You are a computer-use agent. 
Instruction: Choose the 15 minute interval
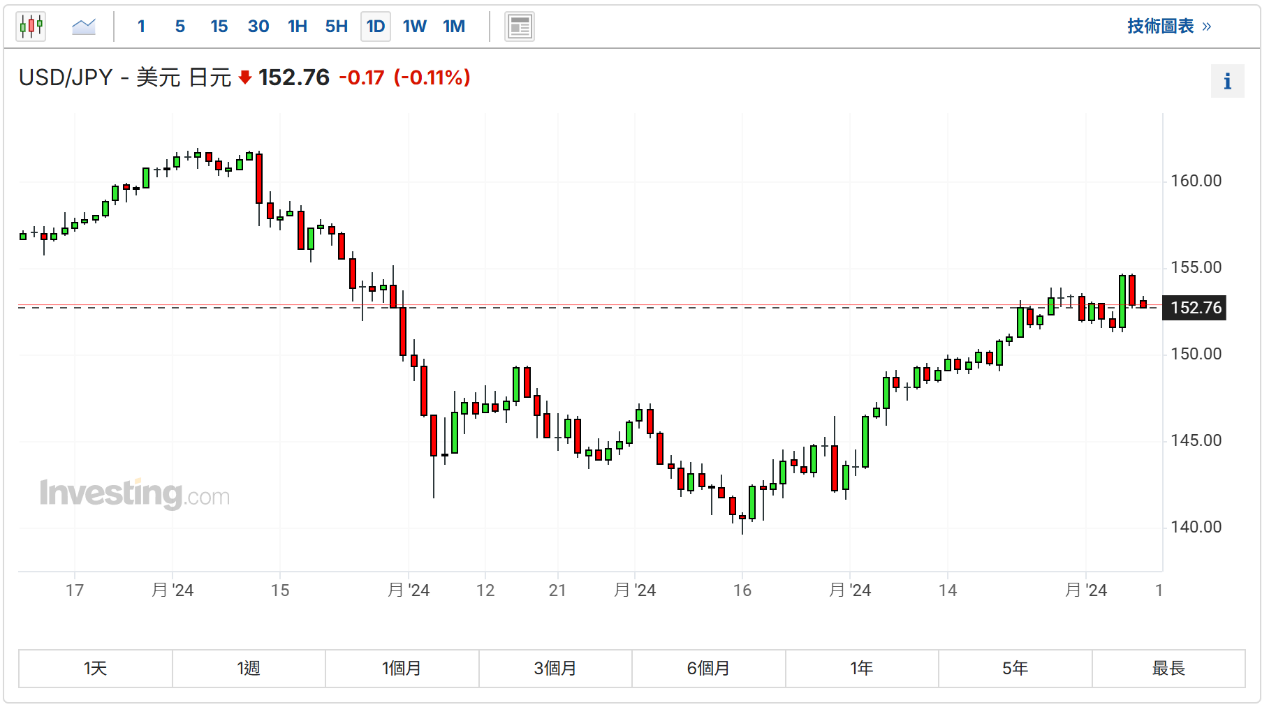tap(219, 26)
